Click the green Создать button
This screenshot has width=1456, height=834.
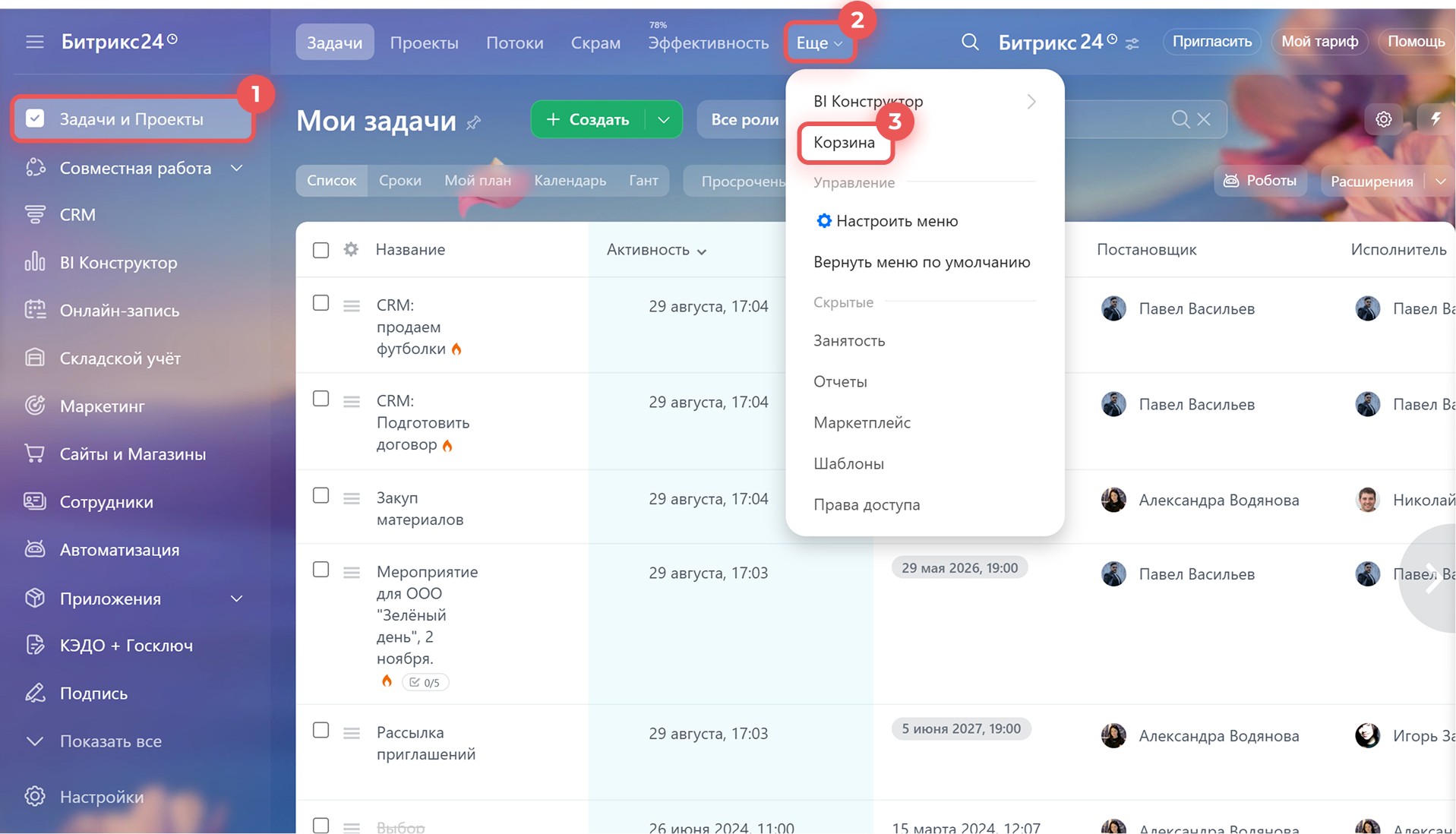coord(588,119)
